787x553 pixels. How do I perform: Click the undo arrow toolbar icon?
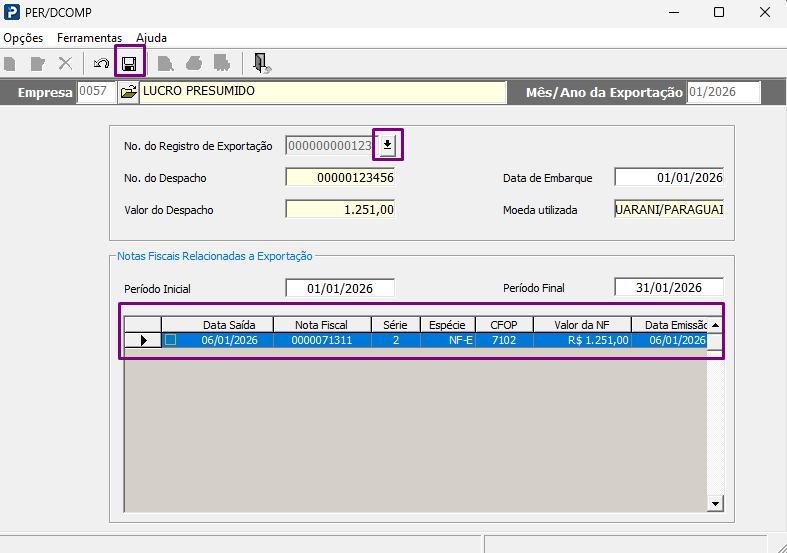tap(101, 64)
